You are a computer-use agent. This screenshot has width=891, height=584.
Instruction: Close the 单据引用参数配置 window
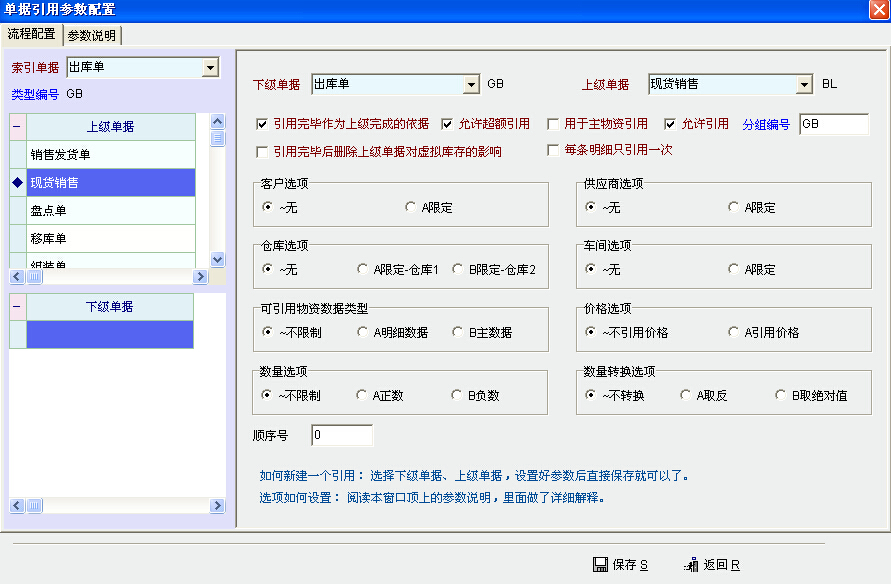pyautogui.click(x=878, y=9)
